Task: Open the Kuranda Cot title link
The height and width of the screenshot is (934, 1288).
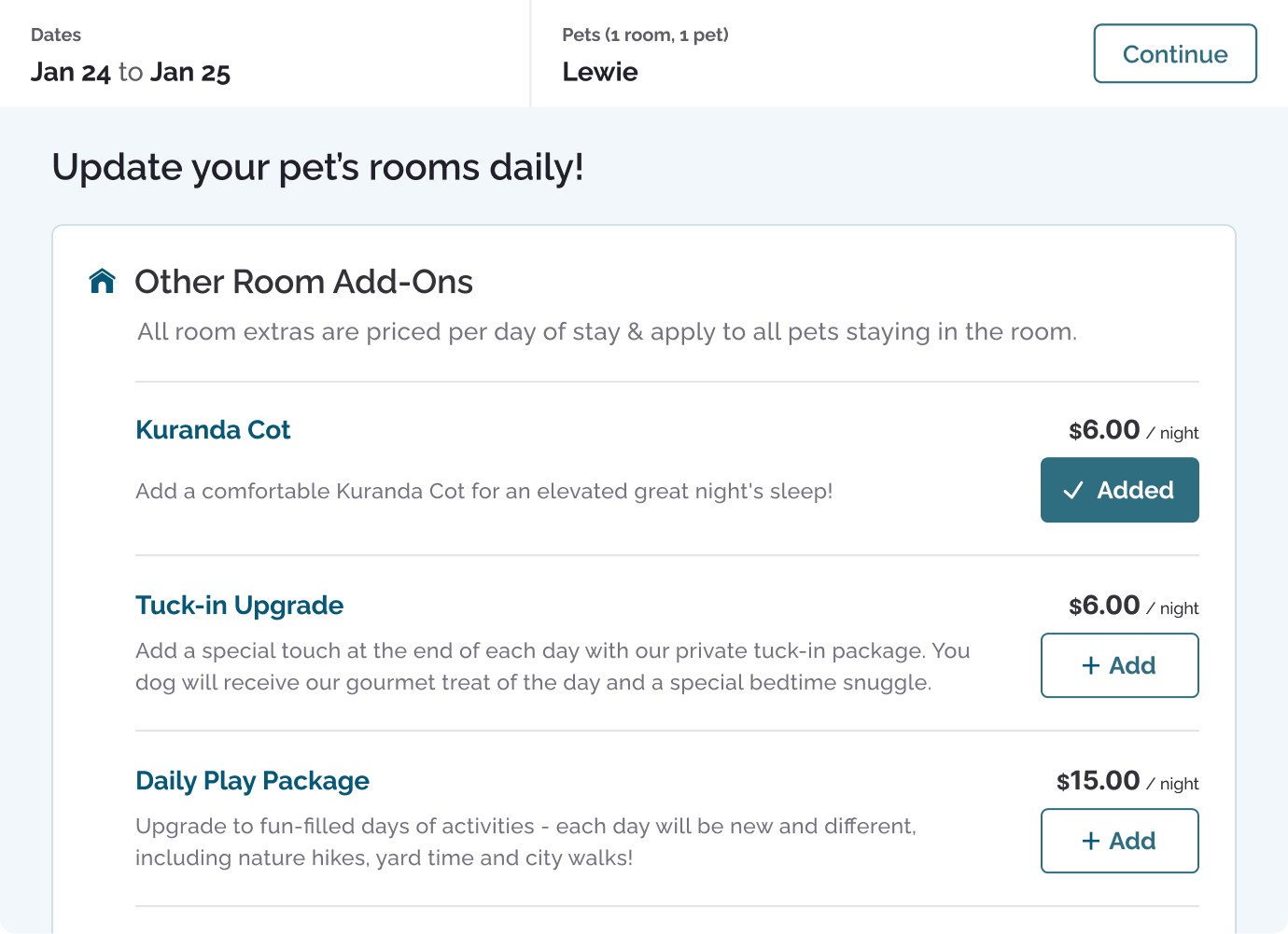Action: tap(213, 429)
